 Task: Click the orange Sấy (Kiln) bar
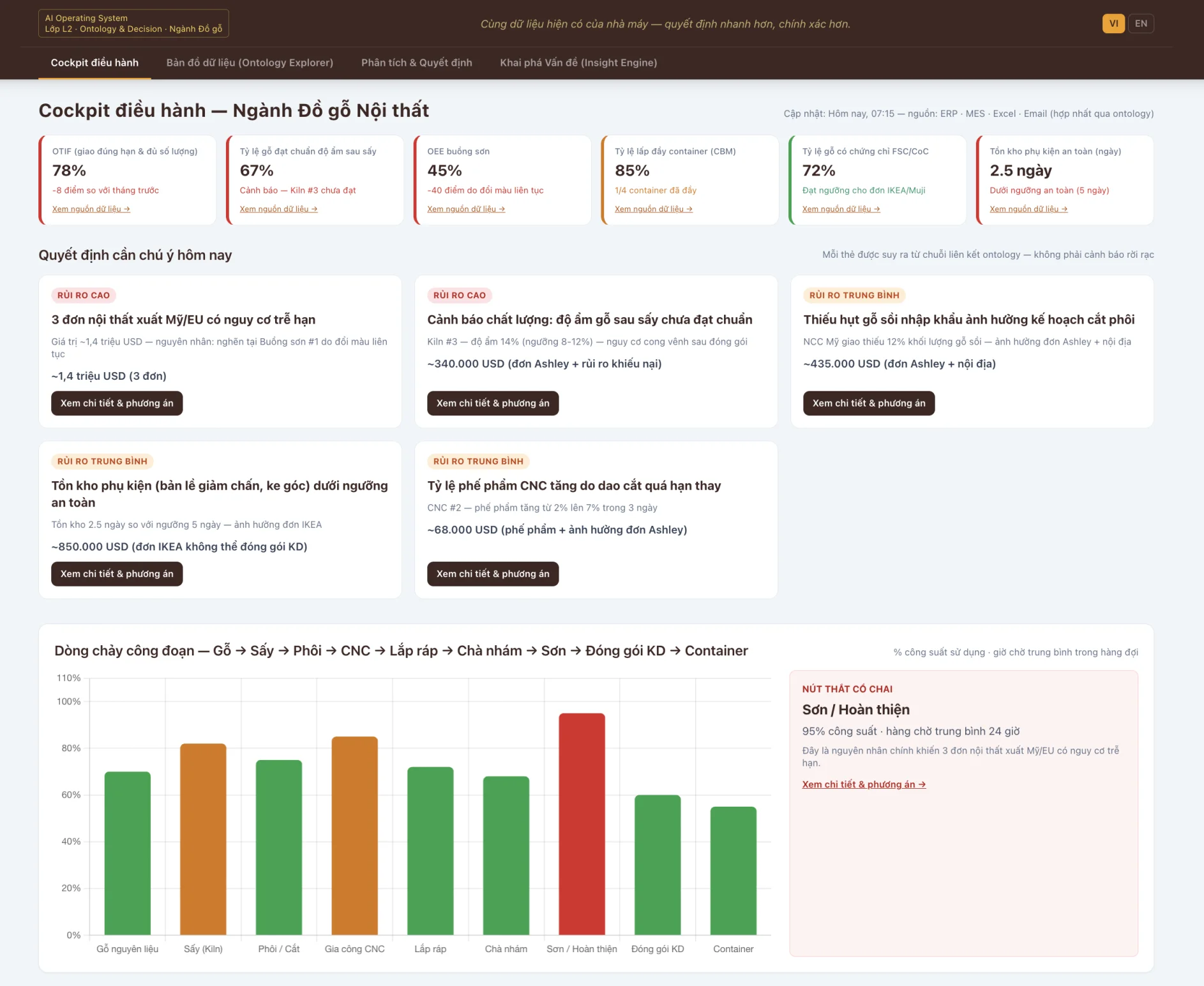click(203, 839)
